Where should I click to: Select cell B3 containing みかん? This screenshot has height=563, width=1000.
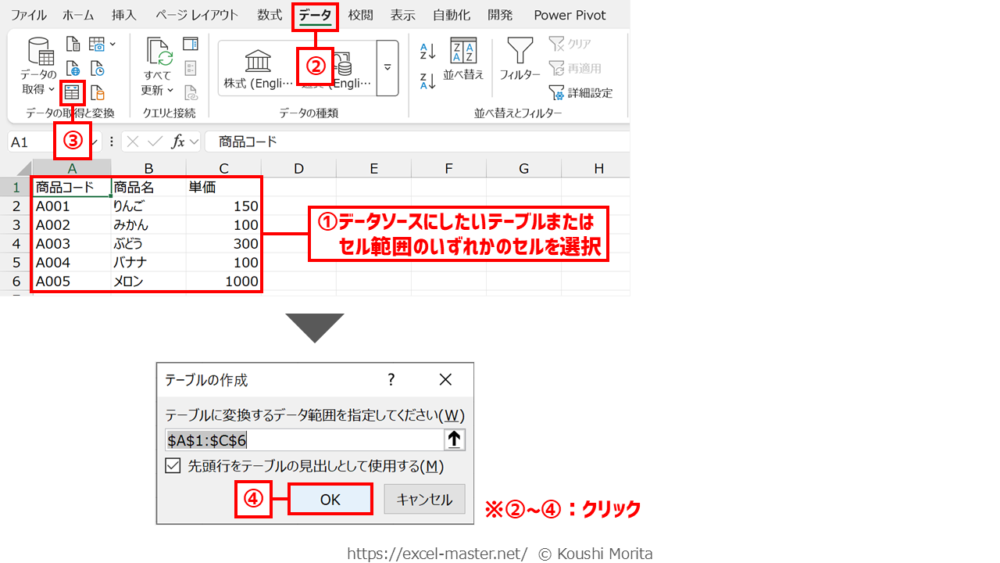[x=148, y=225]
